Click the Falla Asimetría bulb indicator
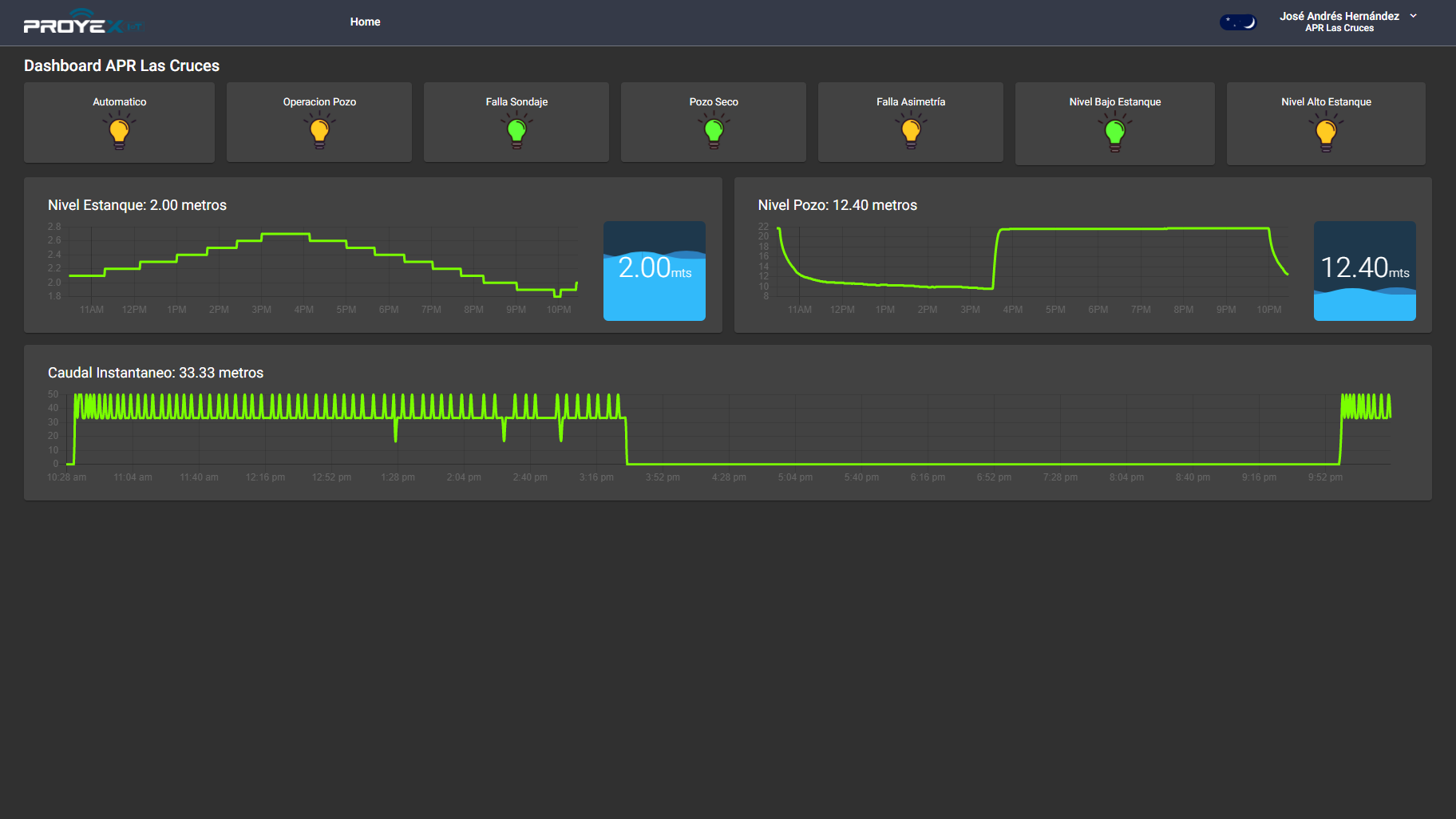This screenshot has height=819, width=1456. tap(911, 131)
